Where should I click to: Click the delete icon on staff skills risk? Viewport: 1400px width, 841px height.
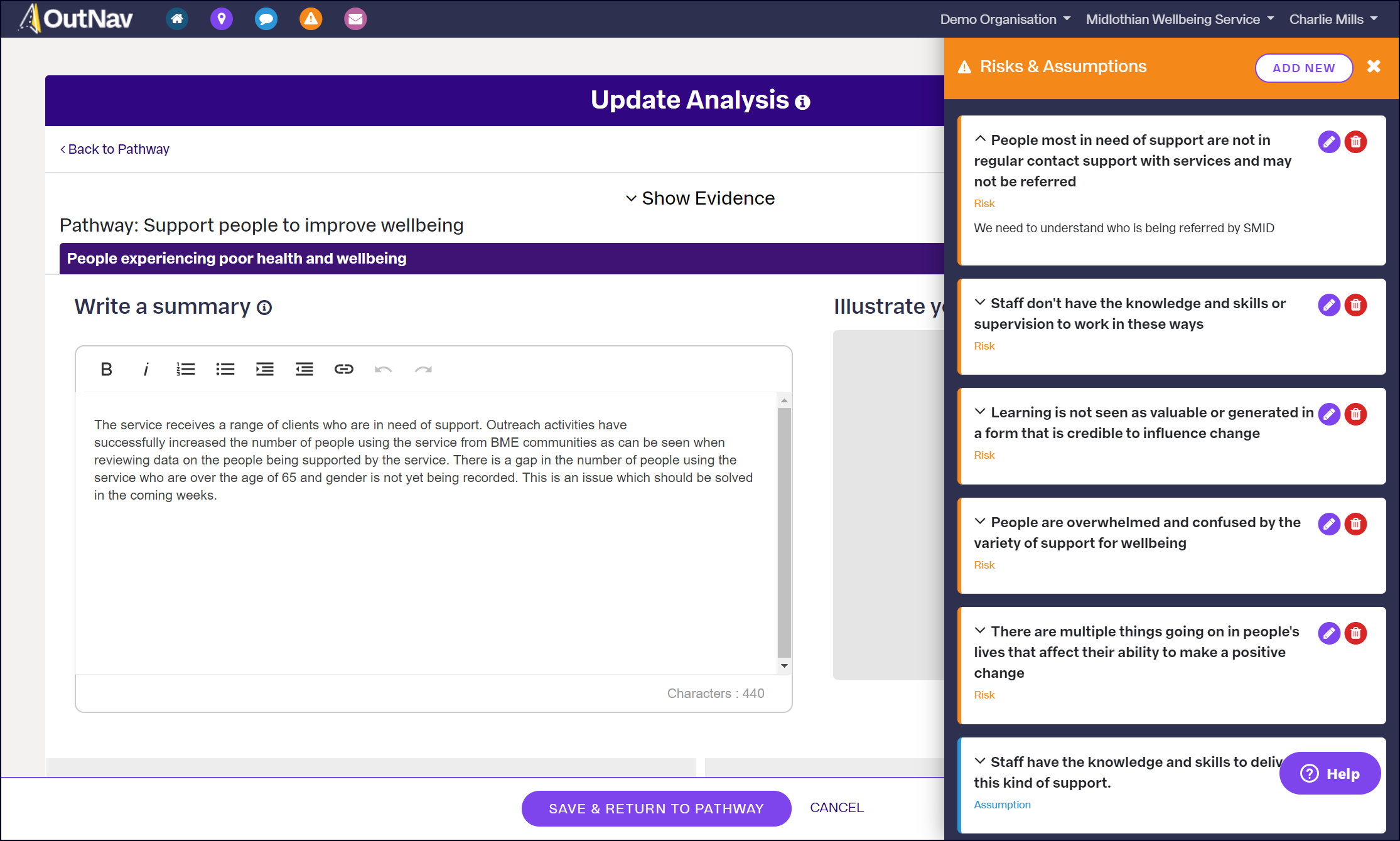point(1355,305)
